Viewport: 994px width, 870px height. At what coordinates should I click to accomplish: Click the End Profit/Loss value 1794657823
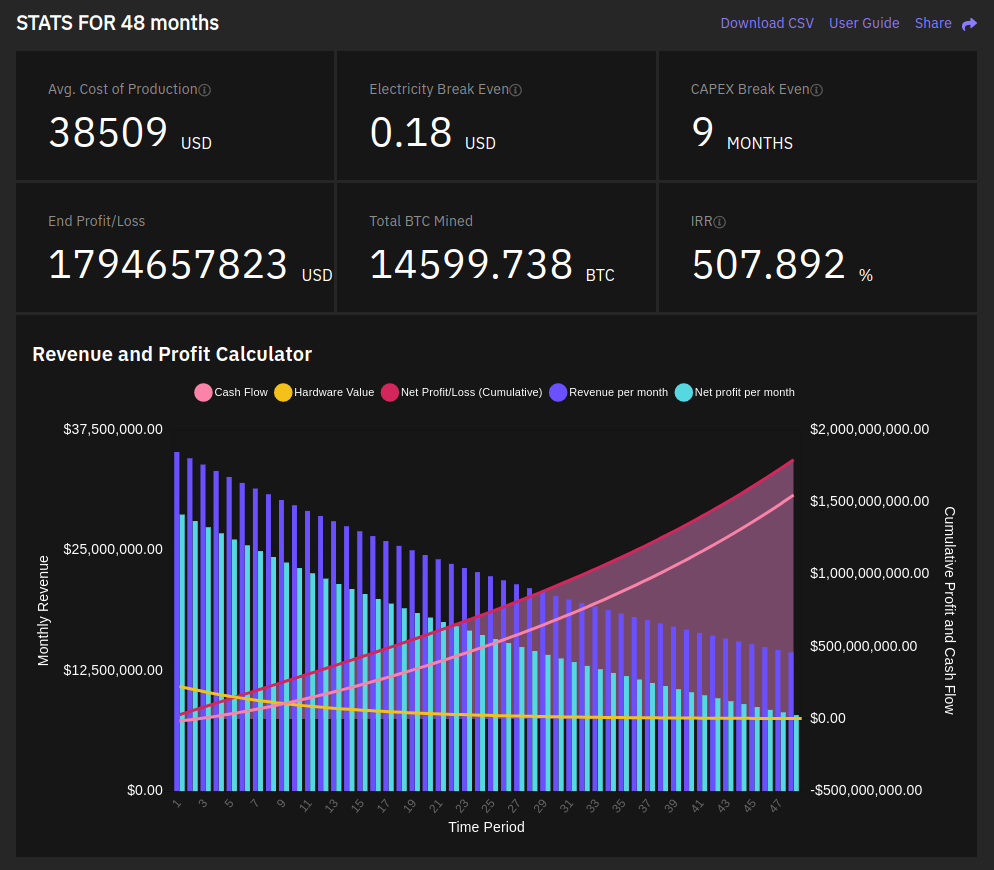point(168,265)
